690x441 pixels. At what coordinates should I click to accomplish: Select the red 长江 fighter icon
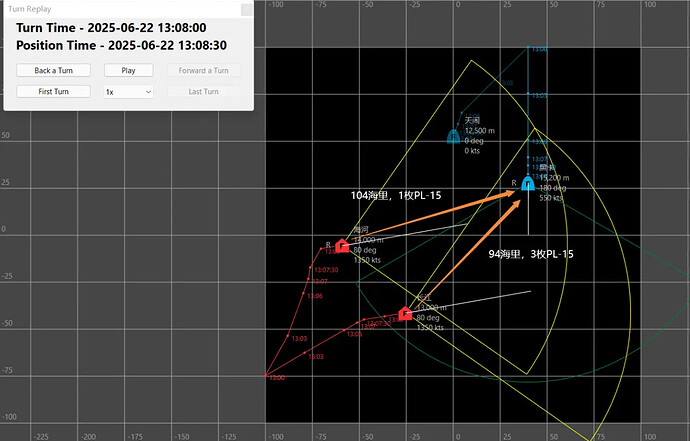click(405, 314)
